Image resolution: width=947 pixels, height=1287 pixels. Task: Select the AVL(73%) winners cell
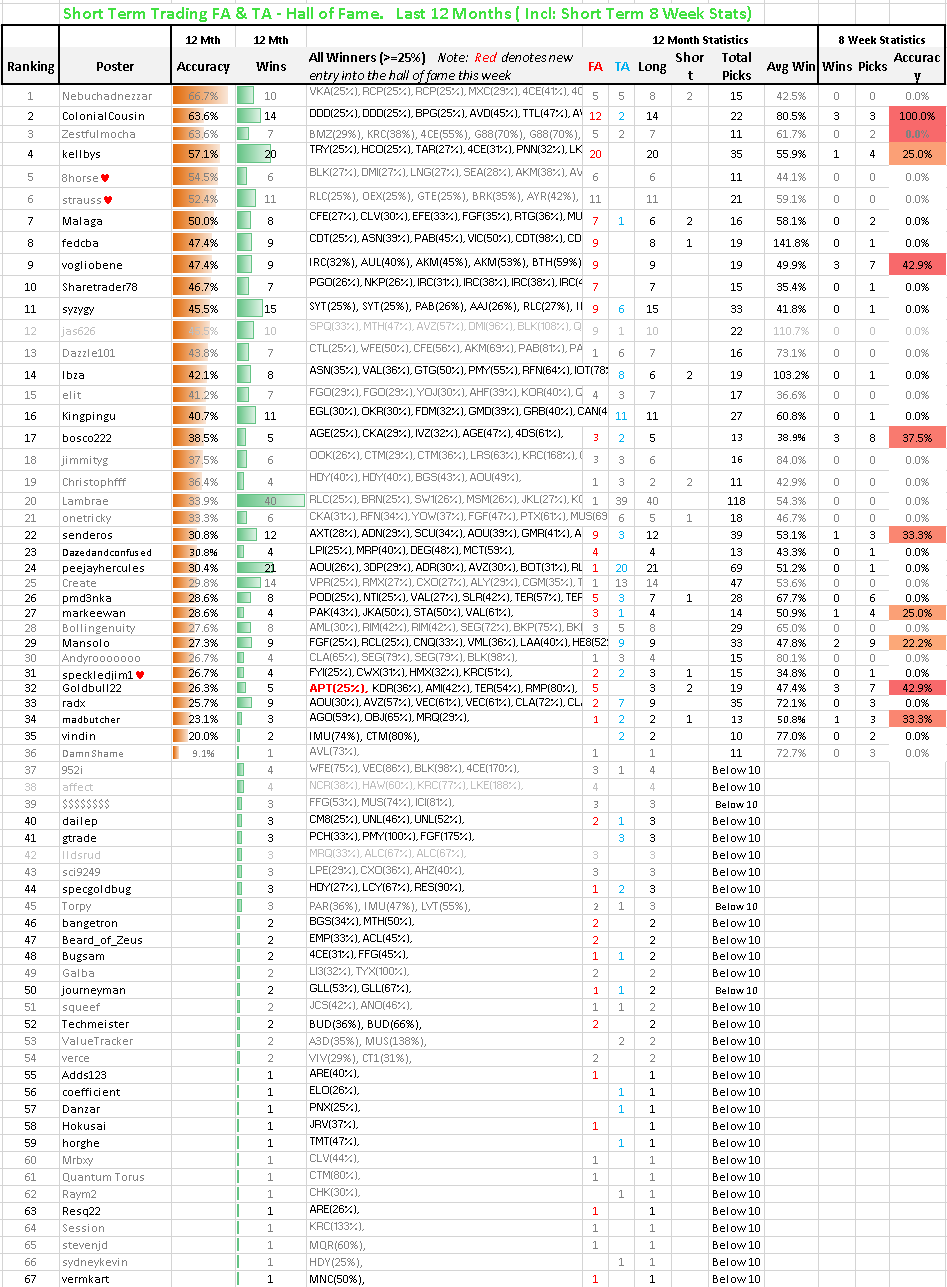(446, 753)
